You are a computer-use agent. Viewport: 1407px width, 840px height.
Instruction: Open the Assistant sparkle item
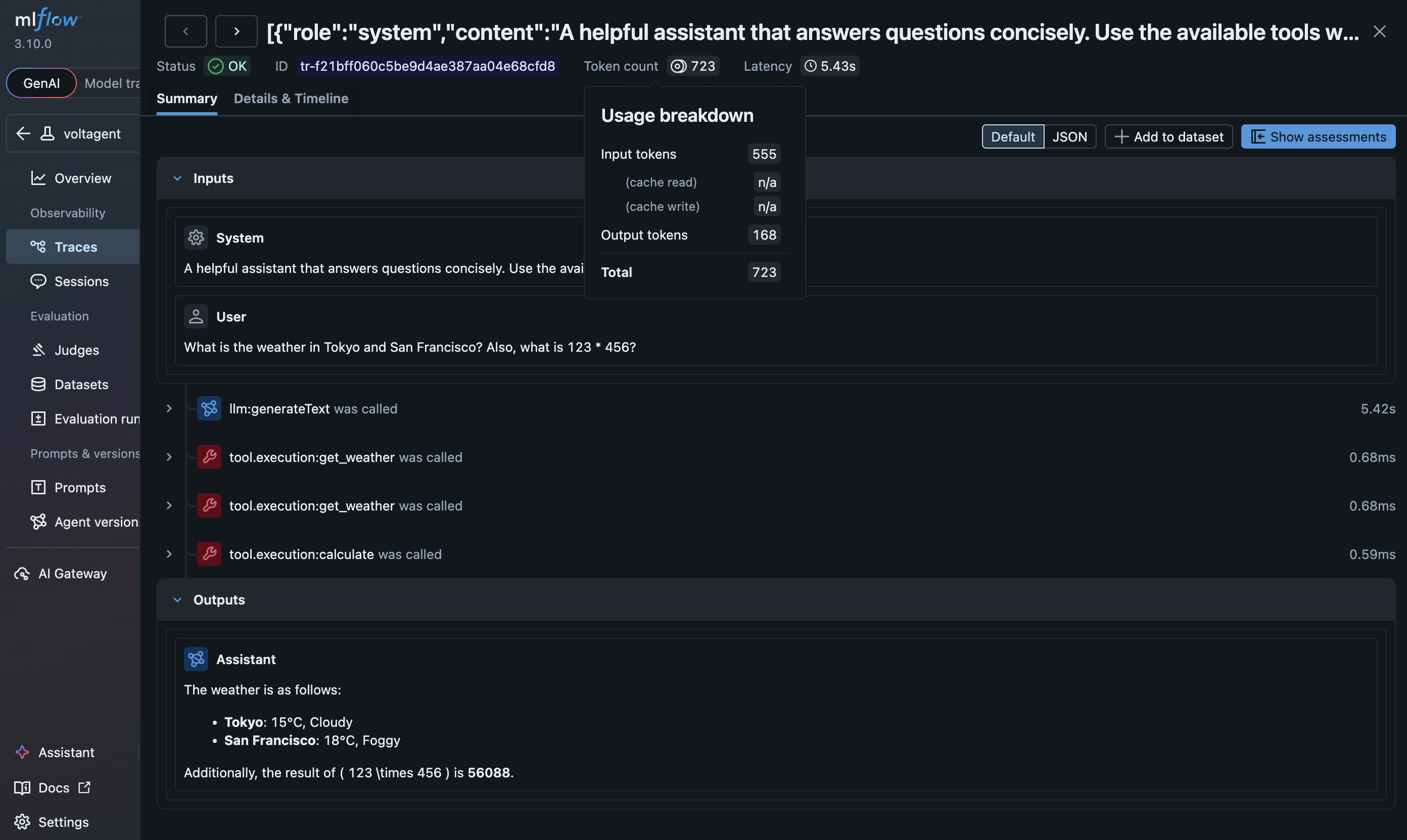tap(66, 752)
